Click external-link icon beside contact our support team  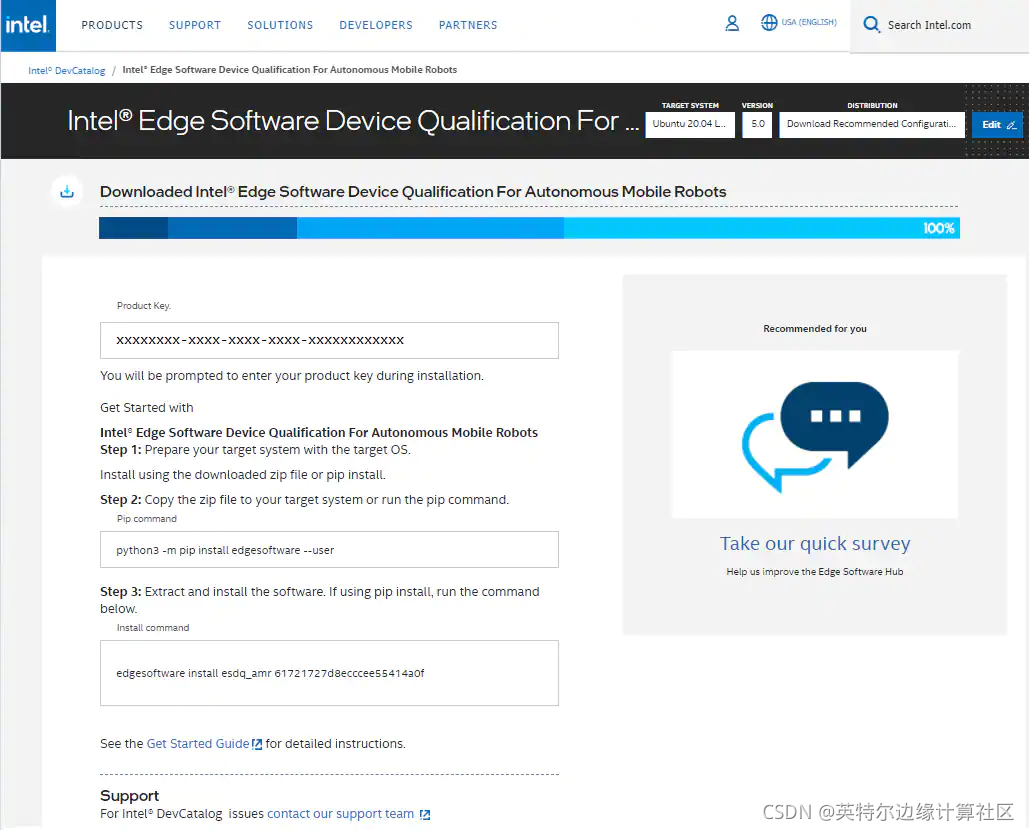coord(425,814)
